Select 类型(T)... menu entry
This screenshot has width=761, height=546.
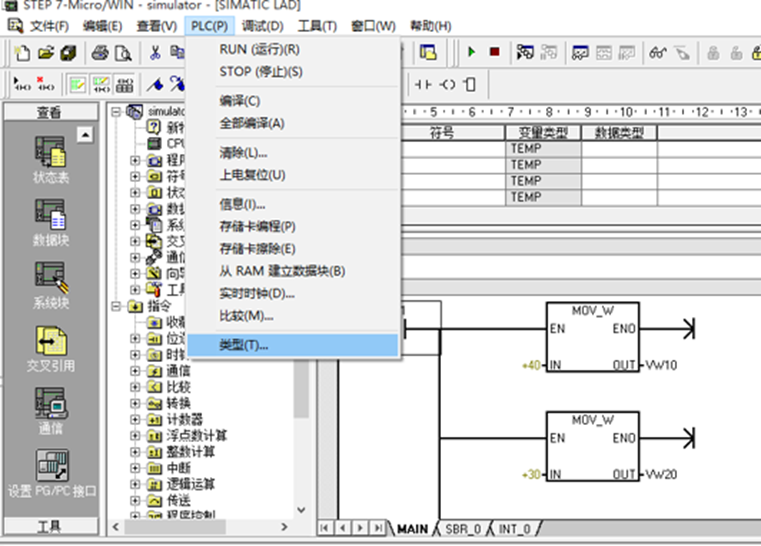pyautogui.click(x=293, y=345)
